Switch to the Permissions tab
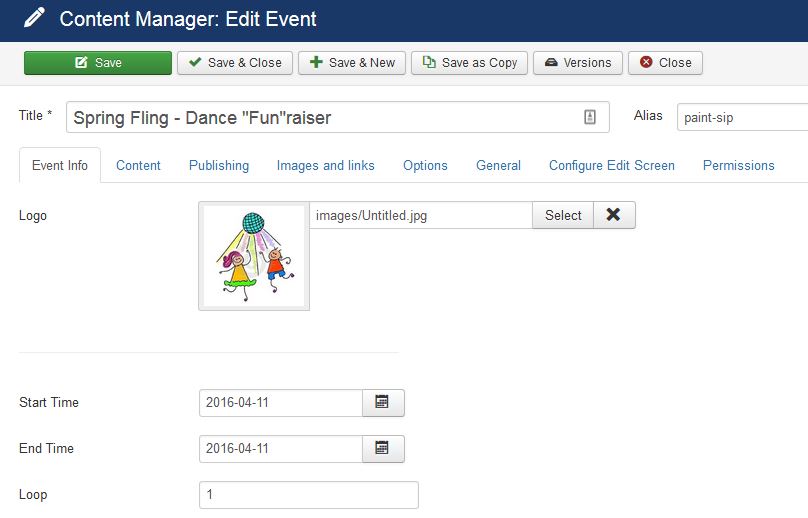Viewport: 808px width, 518px height. coord(739,165)
